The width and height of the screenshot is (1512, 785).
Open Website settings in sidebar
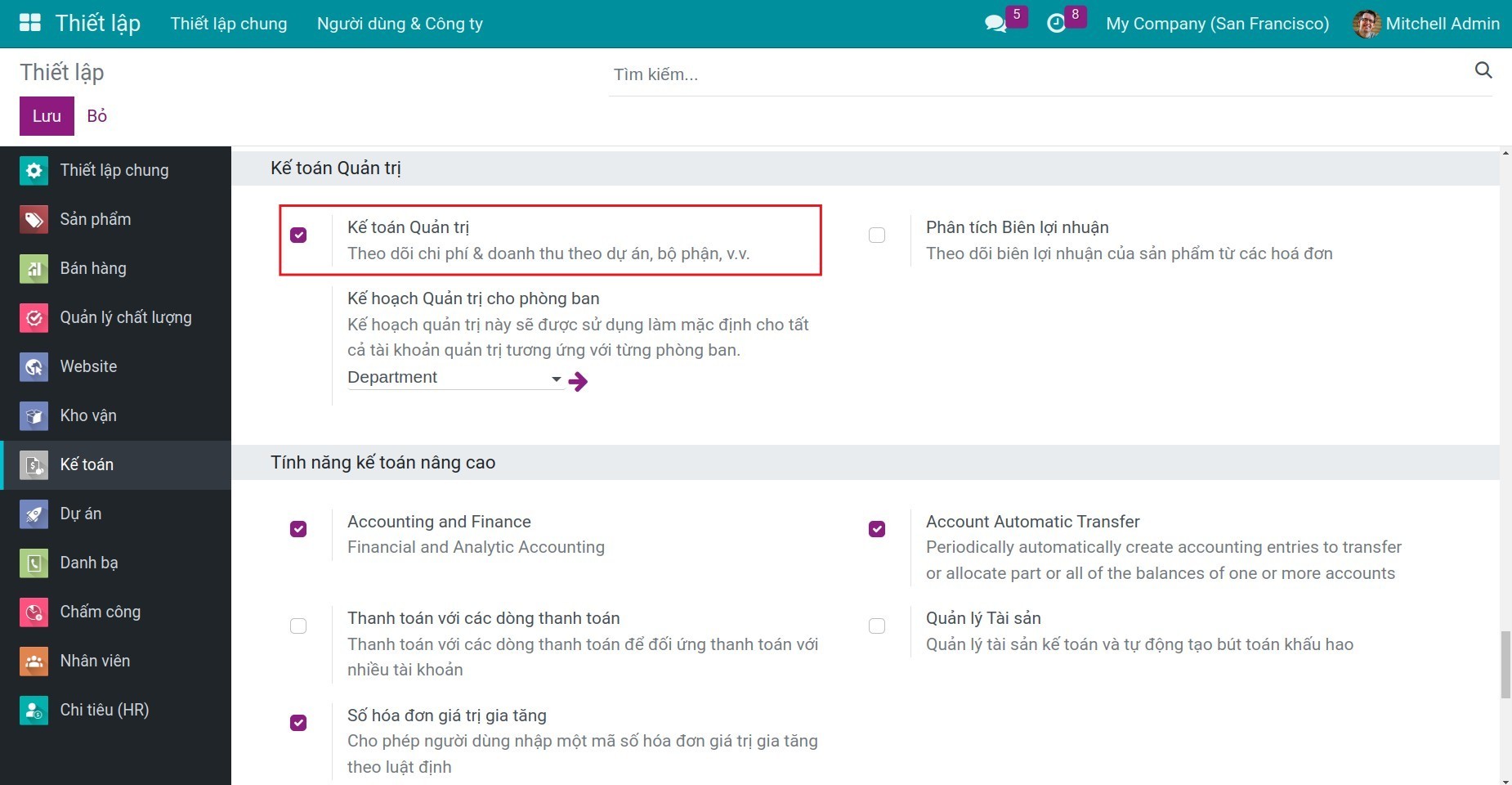(x=88, y=366)
